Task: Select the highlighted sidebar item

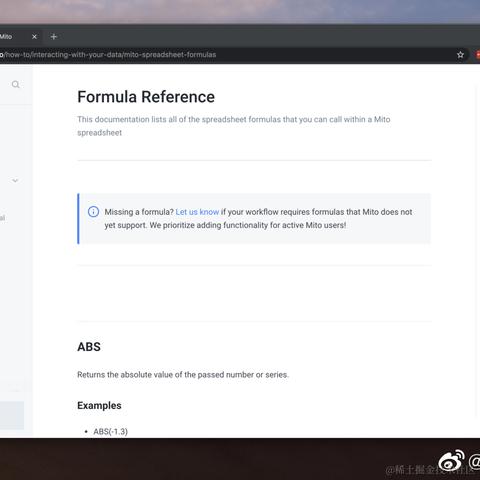Action: 12,415
